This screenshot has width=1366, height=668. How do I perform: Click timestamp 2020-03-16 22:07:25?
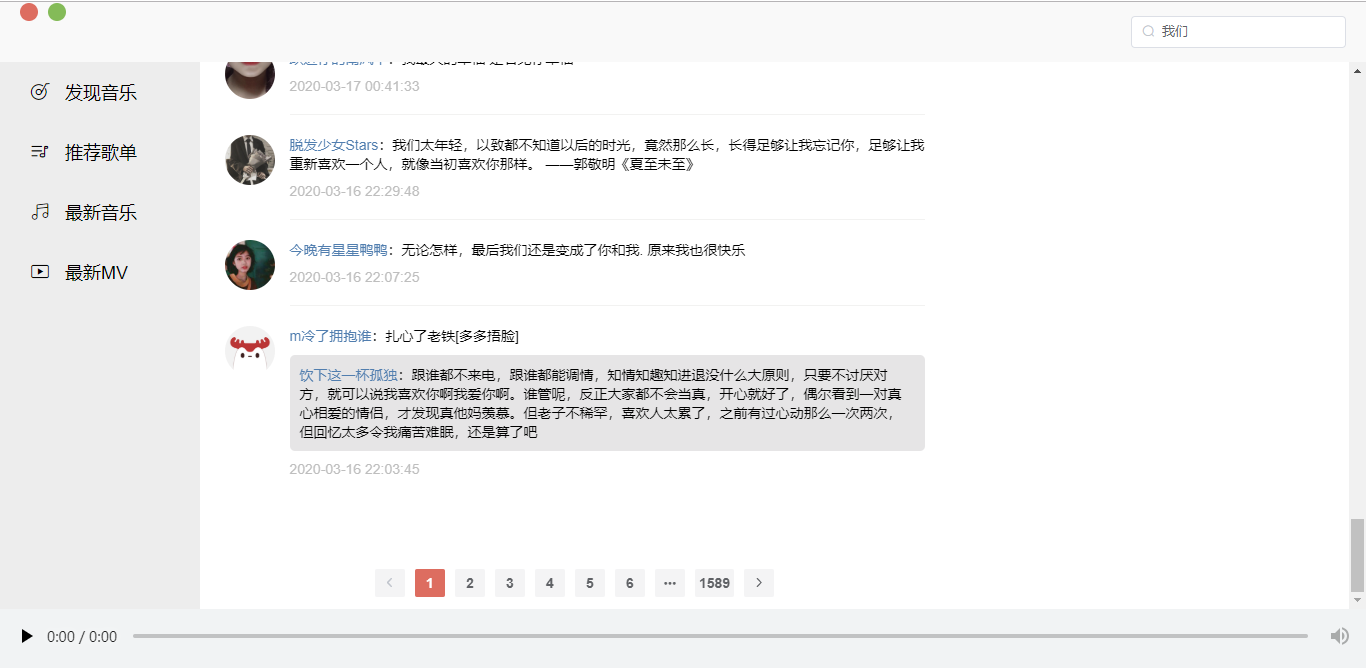(354, 277)
